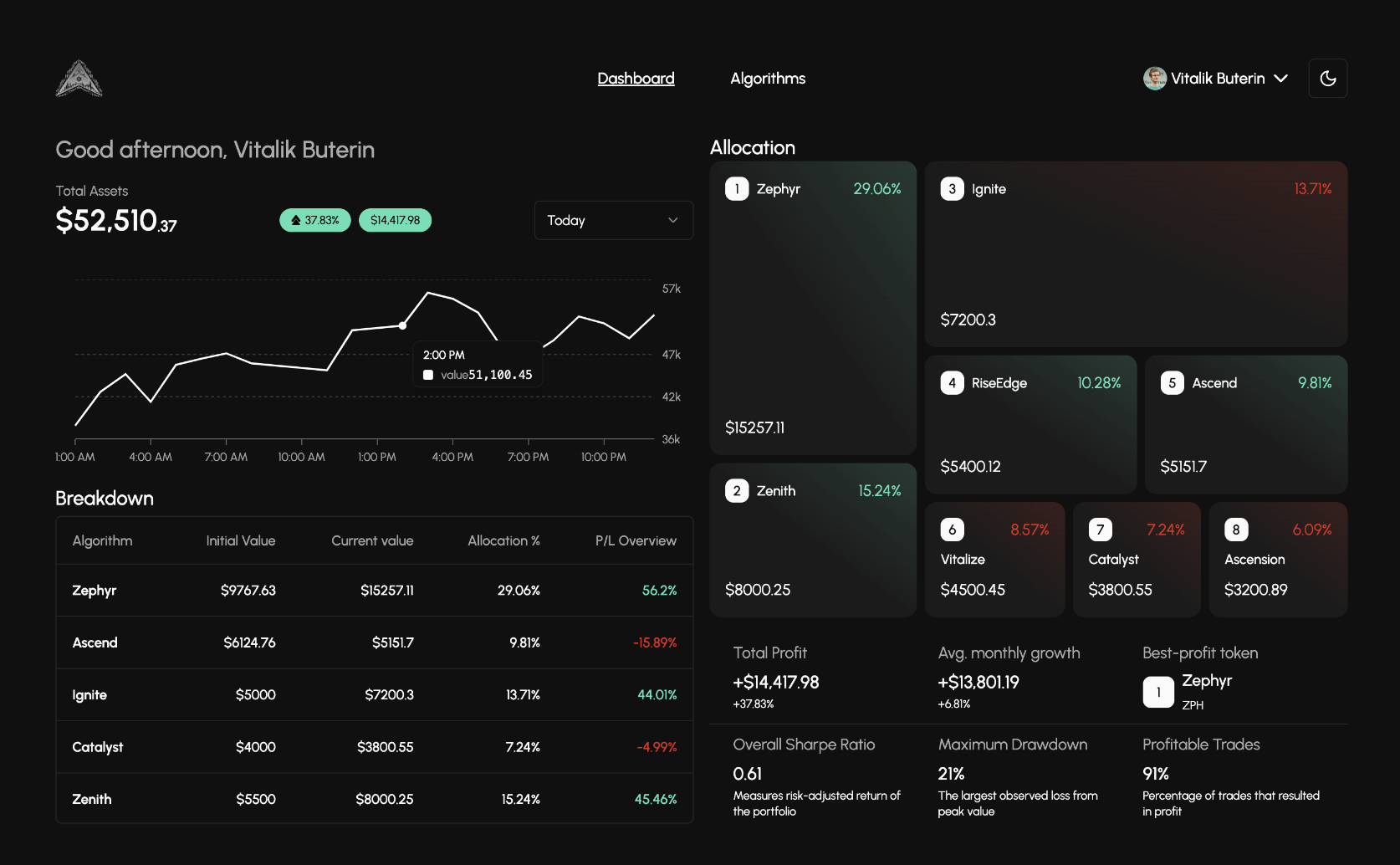
Task: Open the Today time range dropdown
Action: (x=614, y=220)
